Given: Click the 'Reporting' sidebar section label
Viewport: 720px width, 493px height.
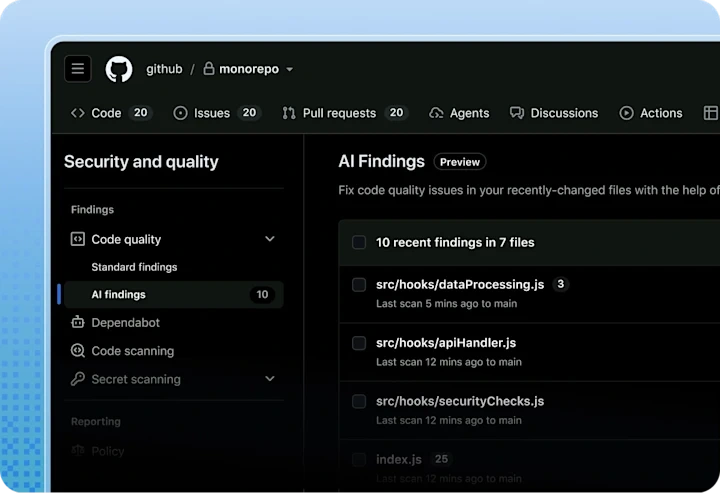Looking at the screenshot, I should click(96, 421).
